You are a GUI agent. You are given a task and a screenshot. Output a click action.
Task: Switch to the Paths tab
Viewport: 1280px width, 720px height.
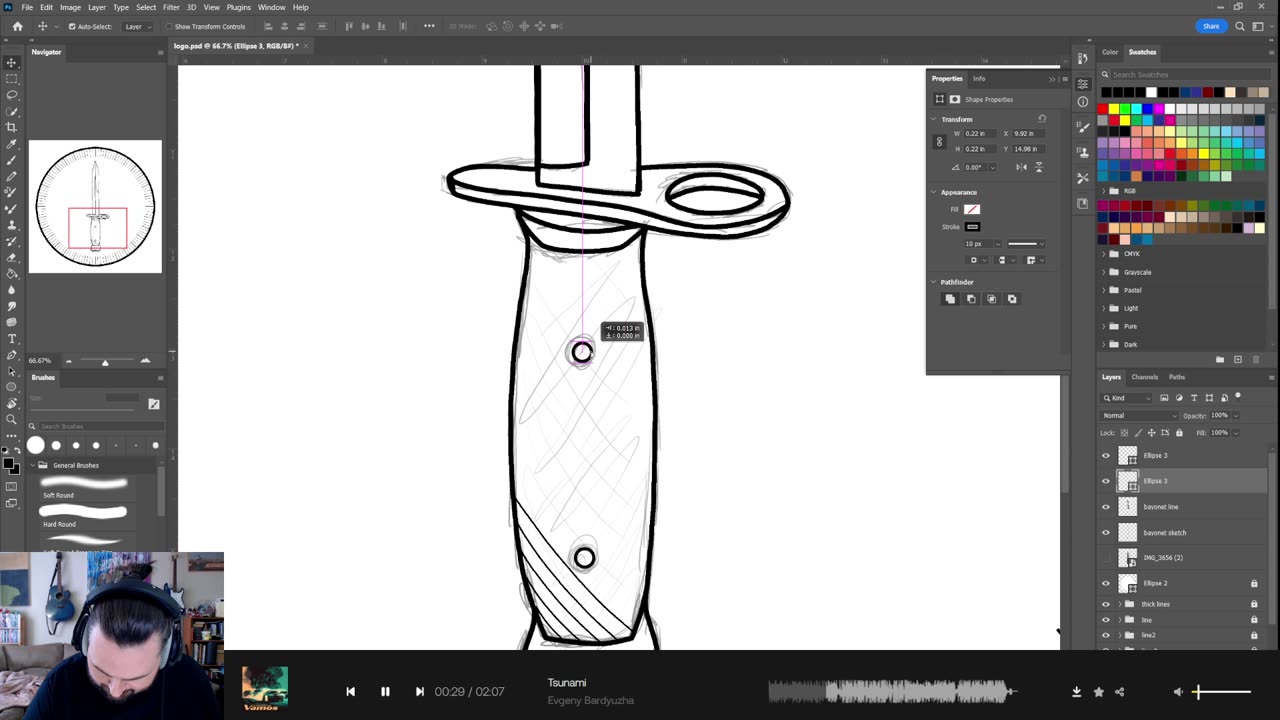click(1176, 377)
